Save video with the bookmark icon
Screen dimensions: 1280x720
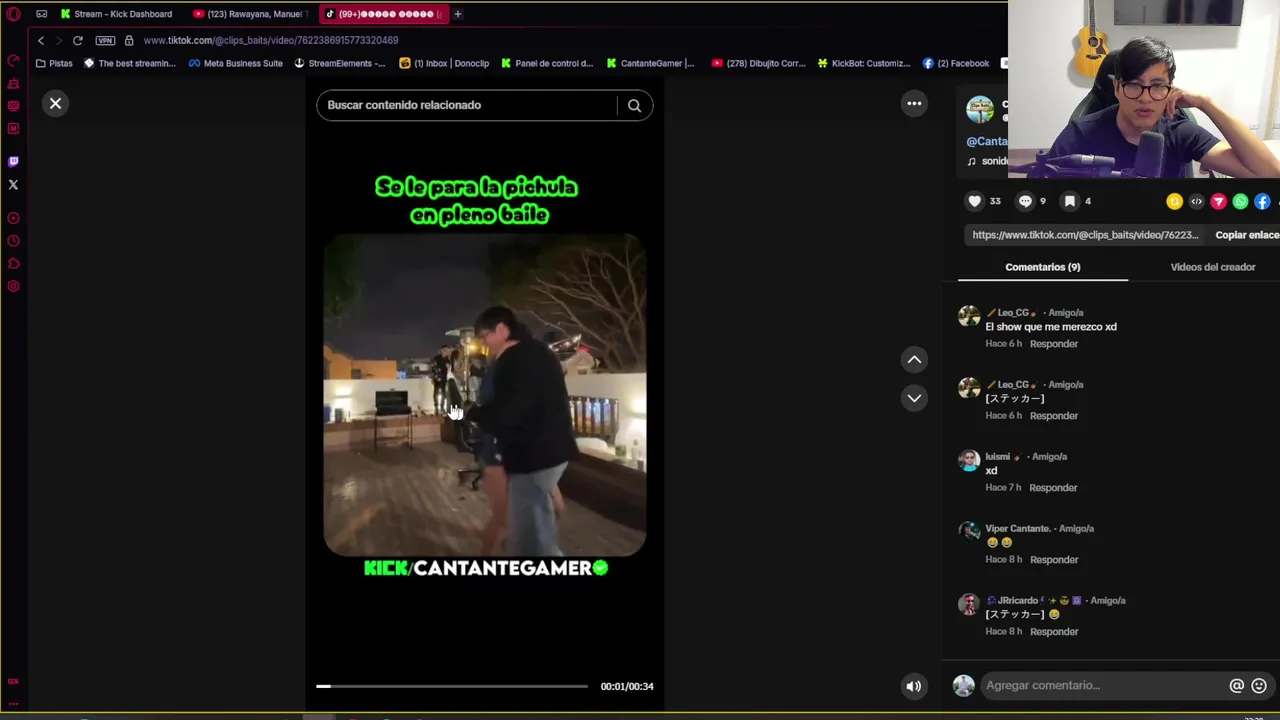(x=1070, y=201)
